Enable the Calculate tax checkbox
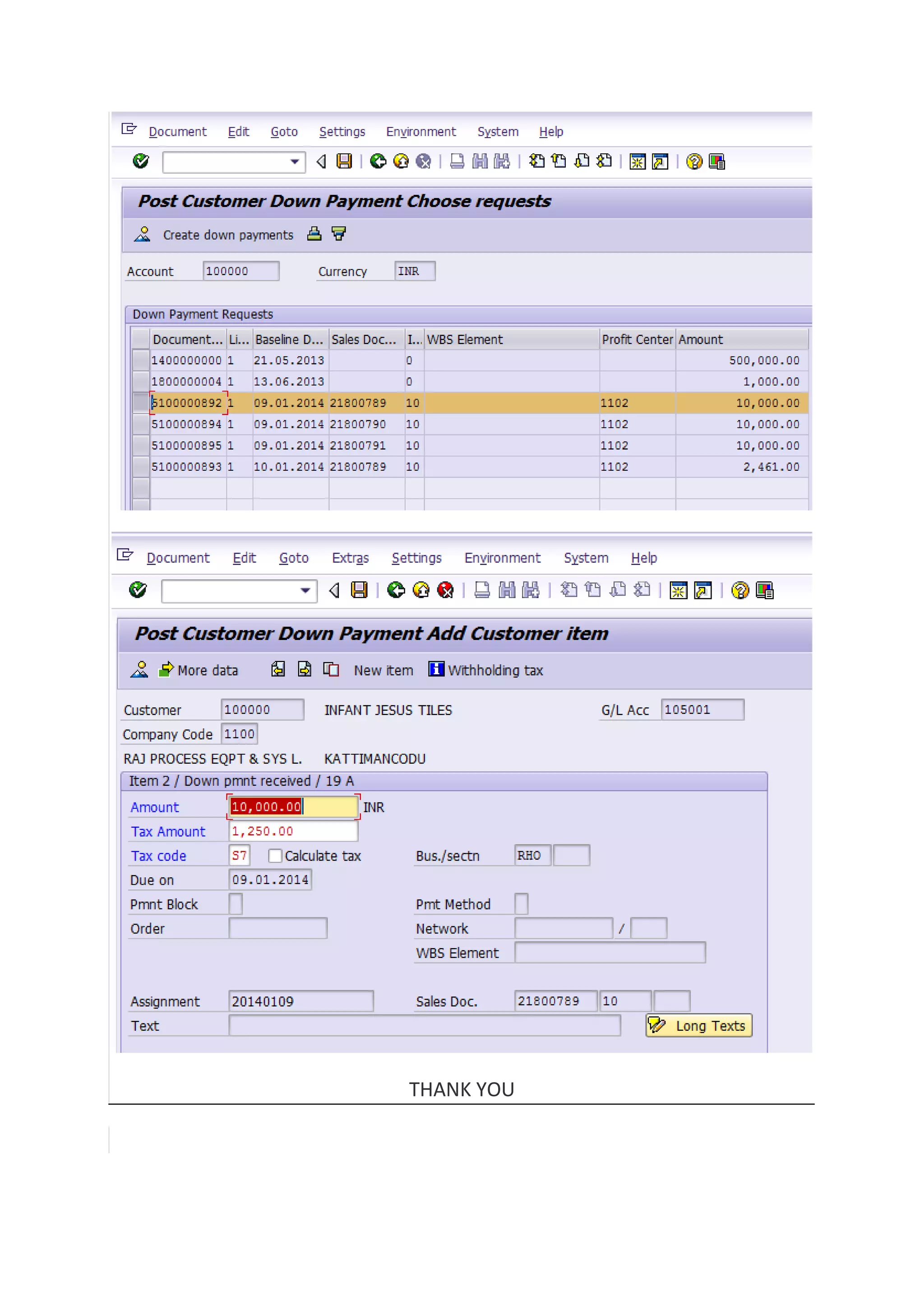The width and height of the screenshot is (924, 1307). tap(275, 856)
